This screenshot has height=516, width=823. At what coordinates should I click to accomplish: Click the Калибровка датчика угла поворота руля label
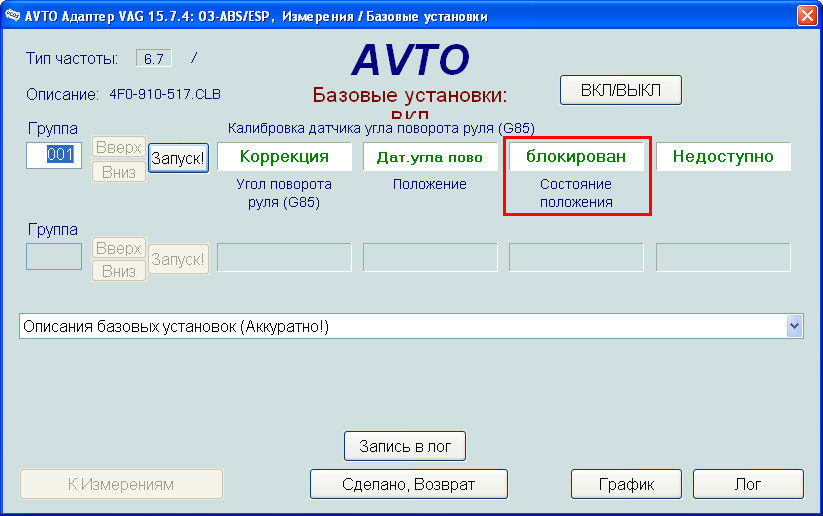(381, 128)
